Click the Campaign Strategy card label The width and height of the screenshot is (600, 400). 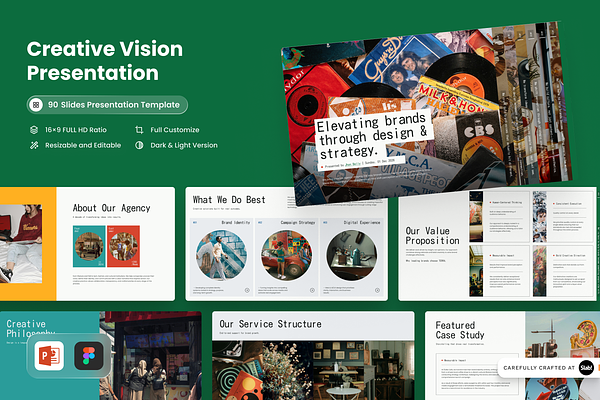pyautogui.click(x=298, y=222)
